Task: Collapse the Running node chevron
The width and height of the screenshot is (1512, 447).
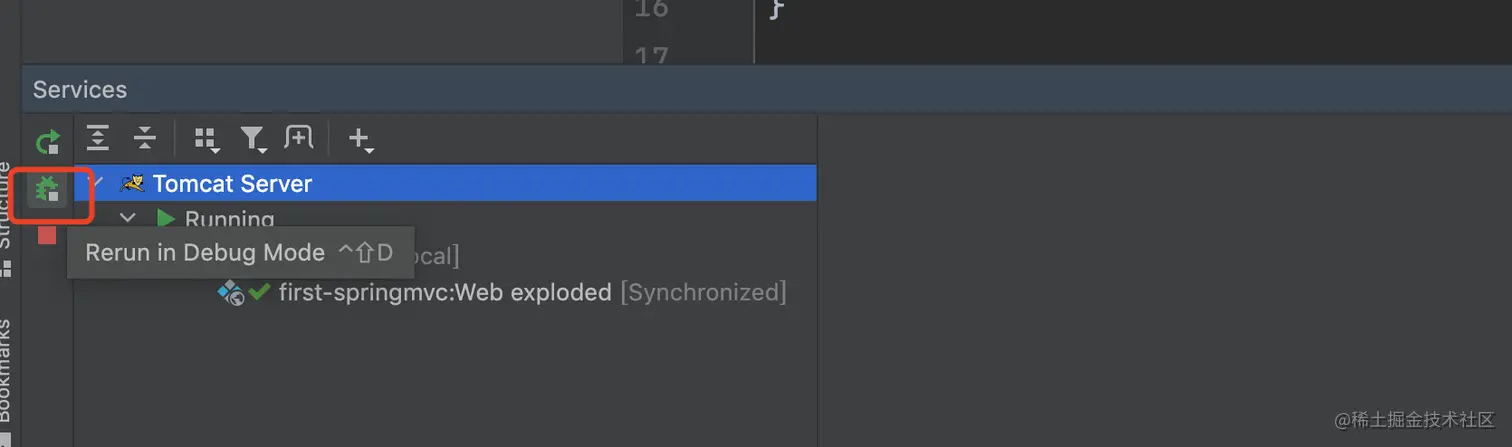Action: point(128,218)
